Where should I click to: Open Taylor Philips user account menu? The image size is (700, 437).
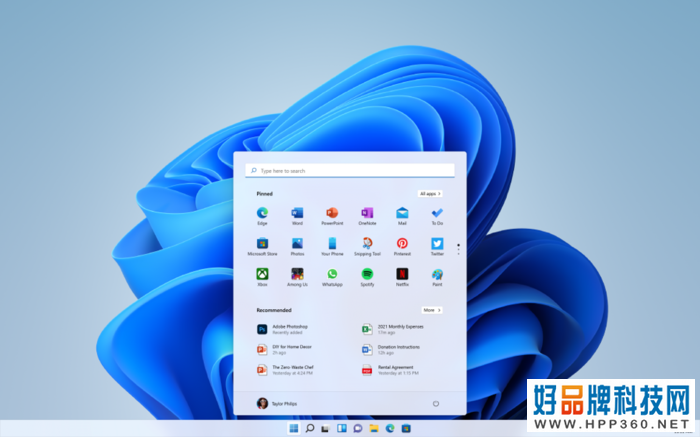click(277, 404)
